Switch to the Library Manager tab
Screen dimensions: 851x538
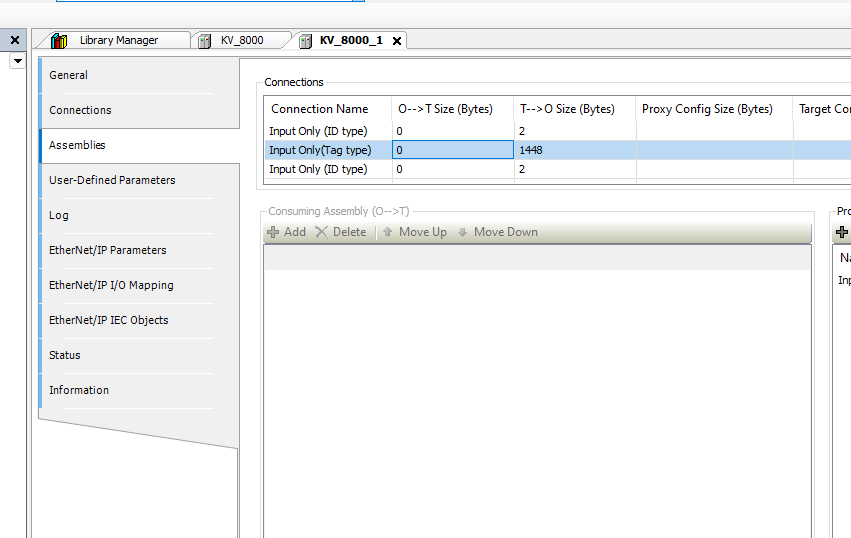click(119, 40)
